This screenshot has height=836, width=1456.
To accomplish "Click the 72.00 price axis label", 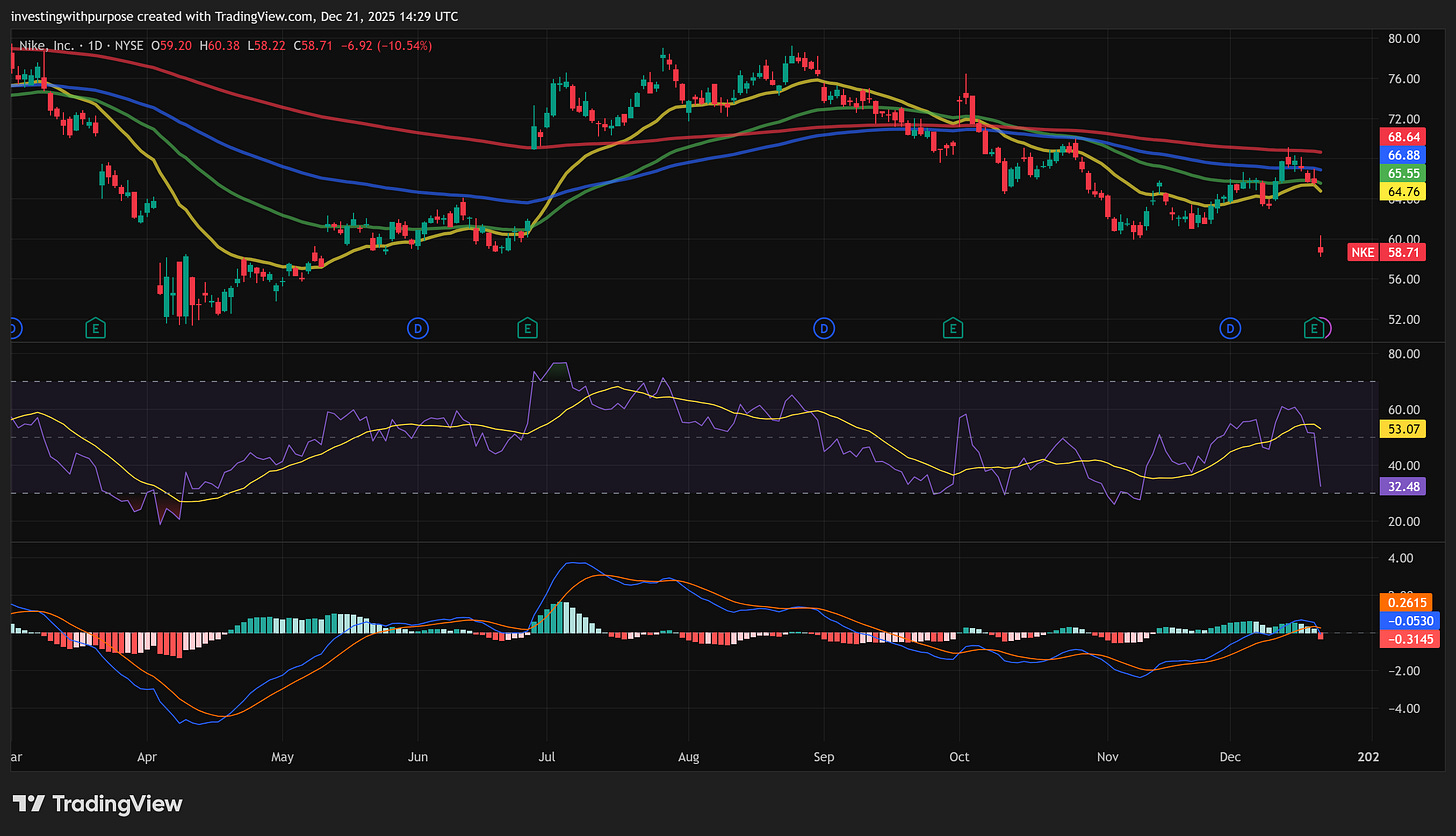I will [x=1402, y=119].
